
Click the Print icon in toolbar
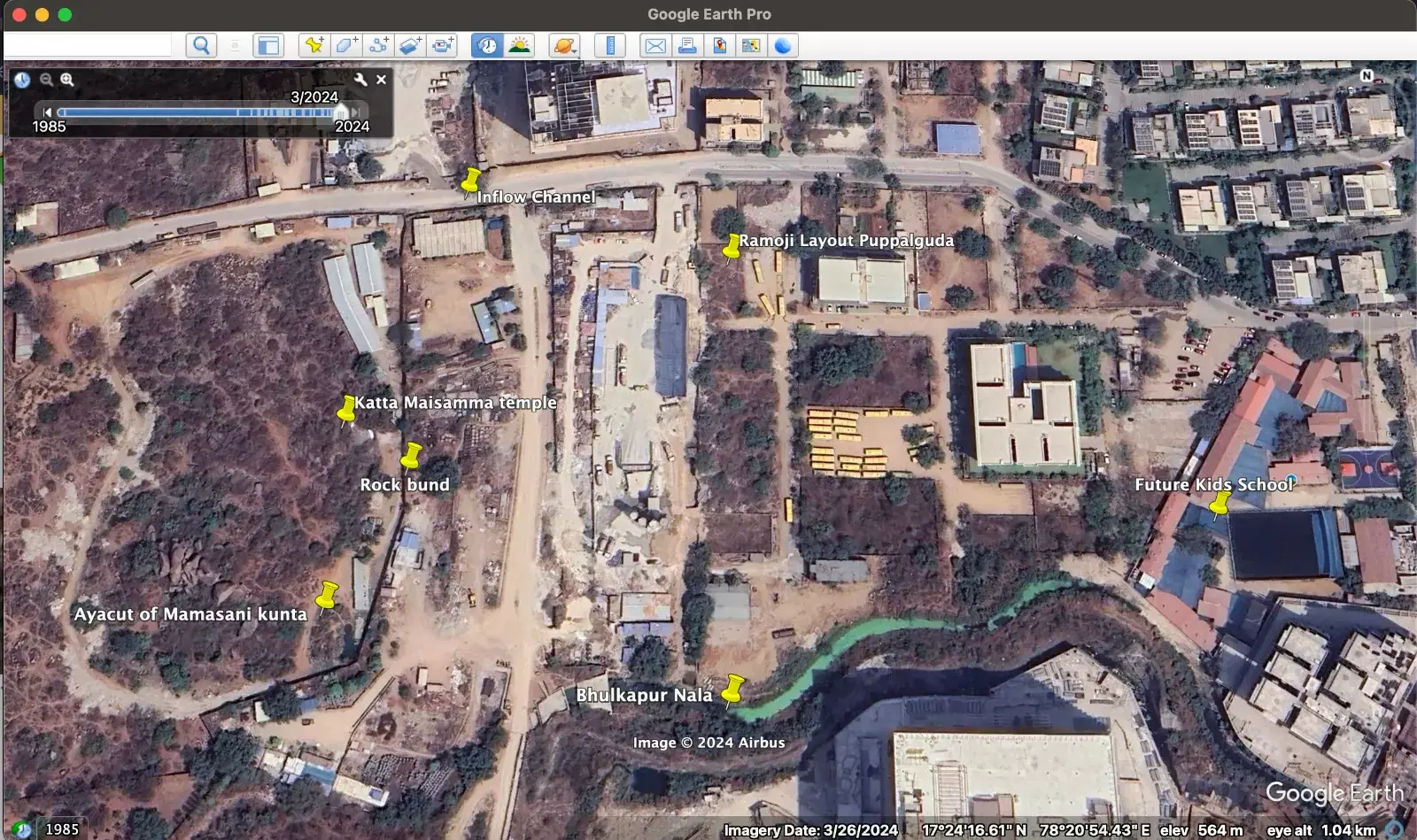pyautogui.click(x=687, y=46)
